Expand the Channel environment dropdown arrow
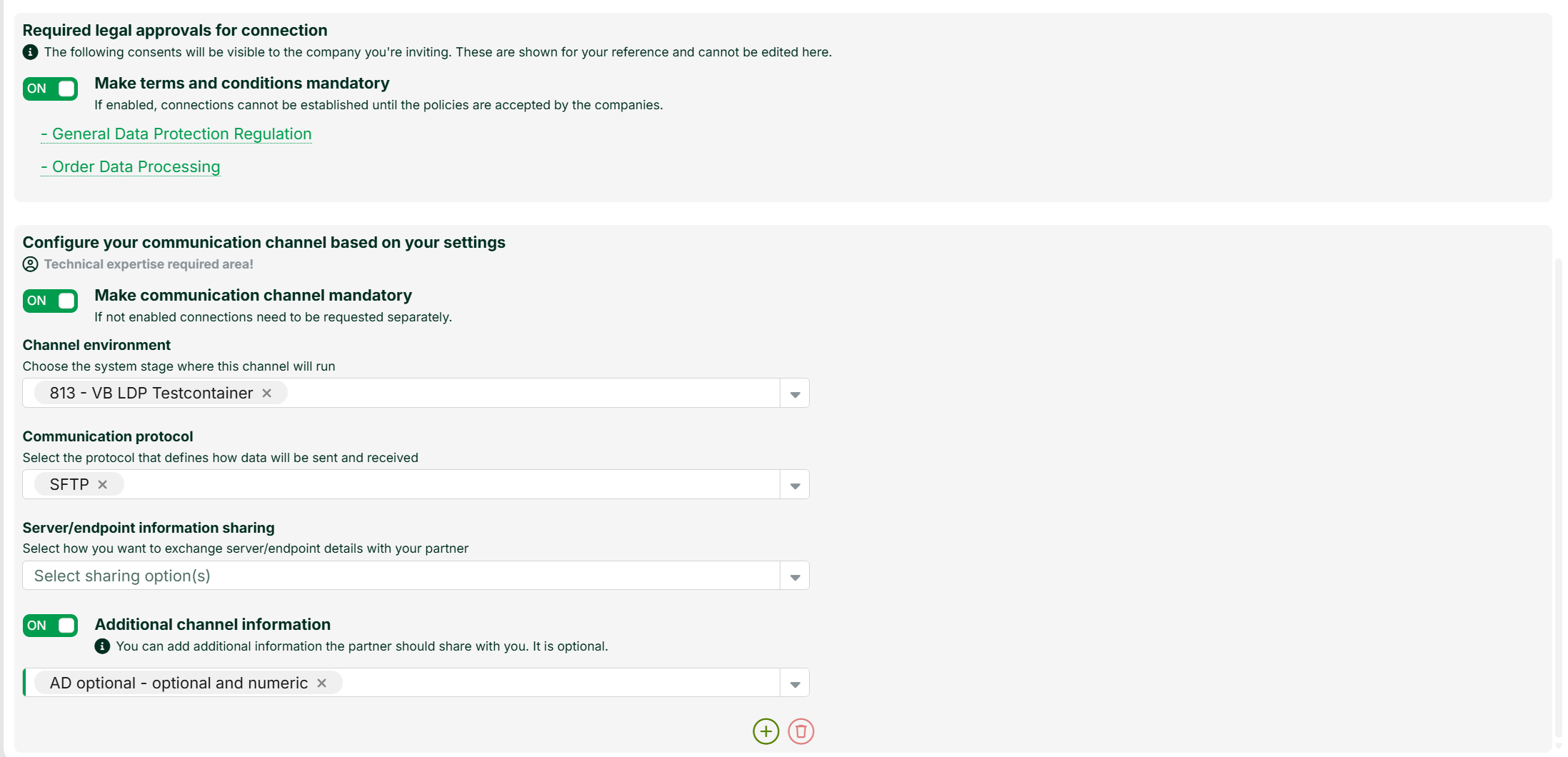1568x757 pixels. point(795,393)
